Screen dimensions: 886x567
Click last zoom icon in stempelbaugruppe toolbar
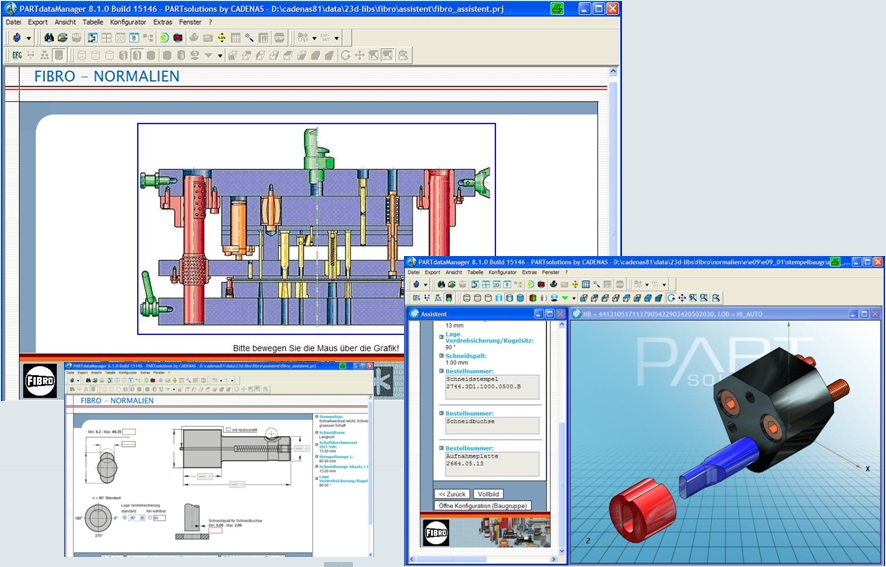click(715, 298)
